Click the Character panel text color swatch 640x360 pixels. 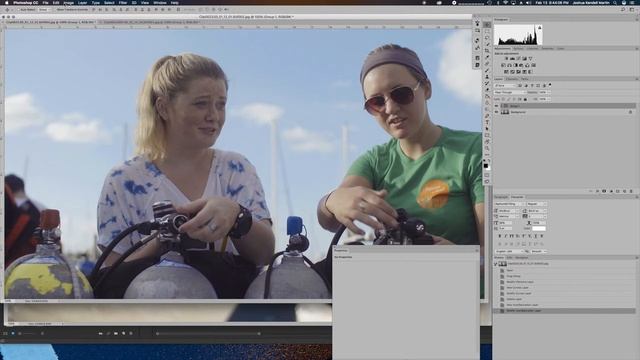click(x=539, y=229)
